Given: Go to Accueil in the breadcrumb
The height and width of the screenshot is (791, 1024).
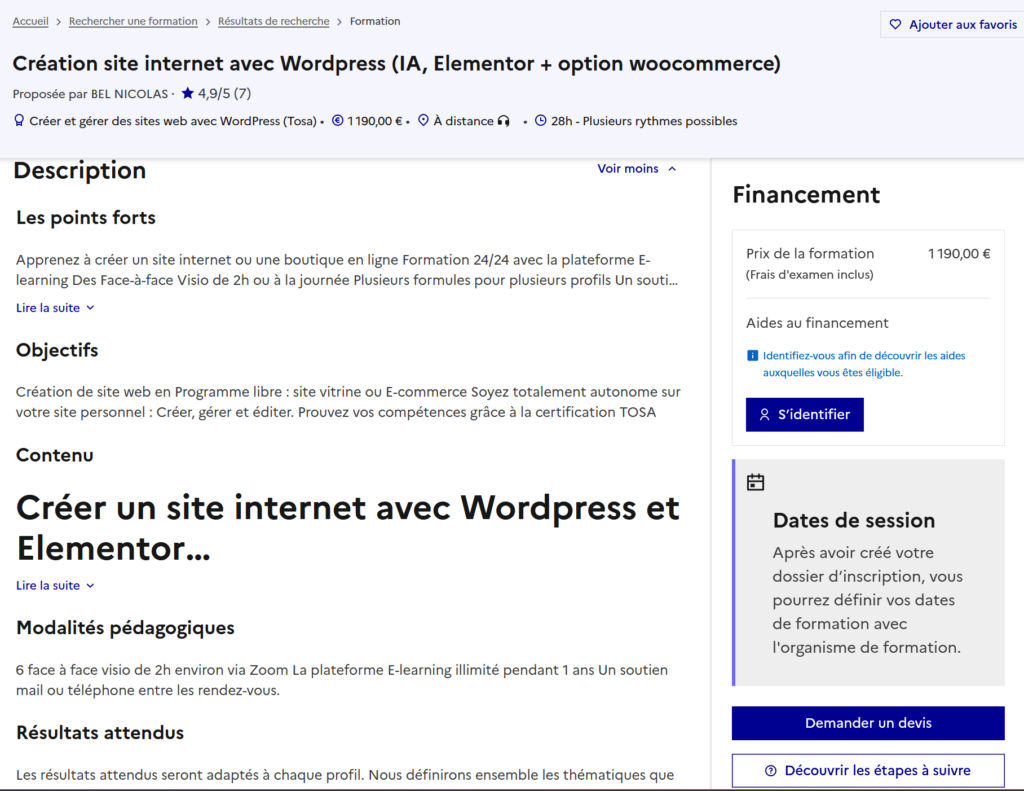Looking at the screenshot, I should (31, 22).
